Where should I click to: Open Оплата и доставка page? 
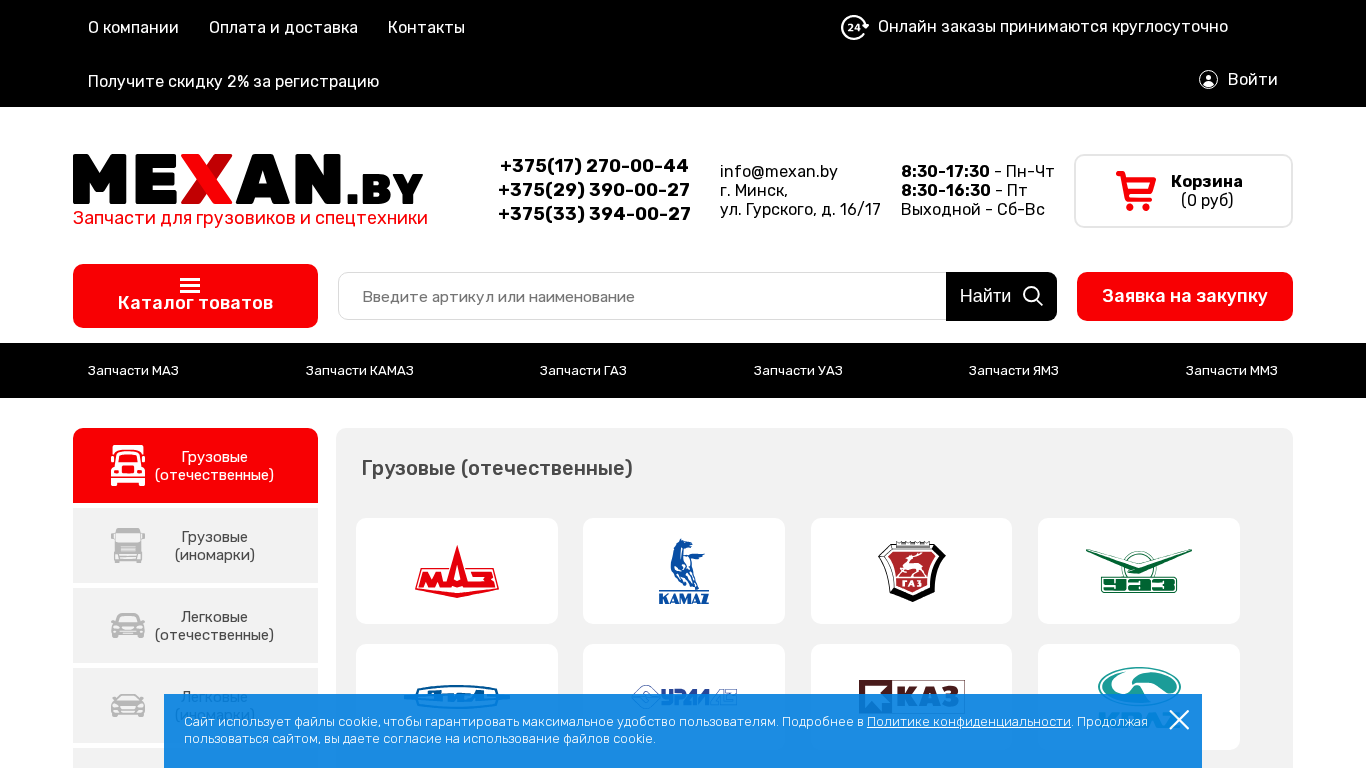coord(283,27)
